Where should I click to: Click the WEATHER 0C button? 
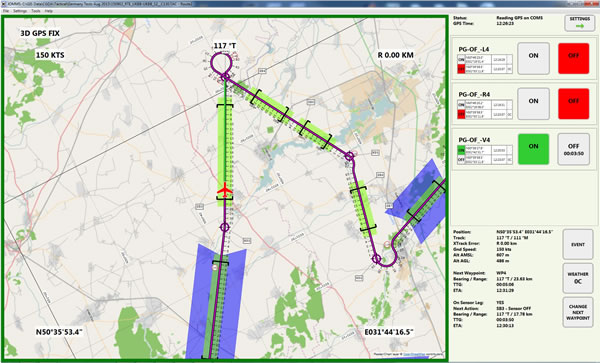click(578, 278)
